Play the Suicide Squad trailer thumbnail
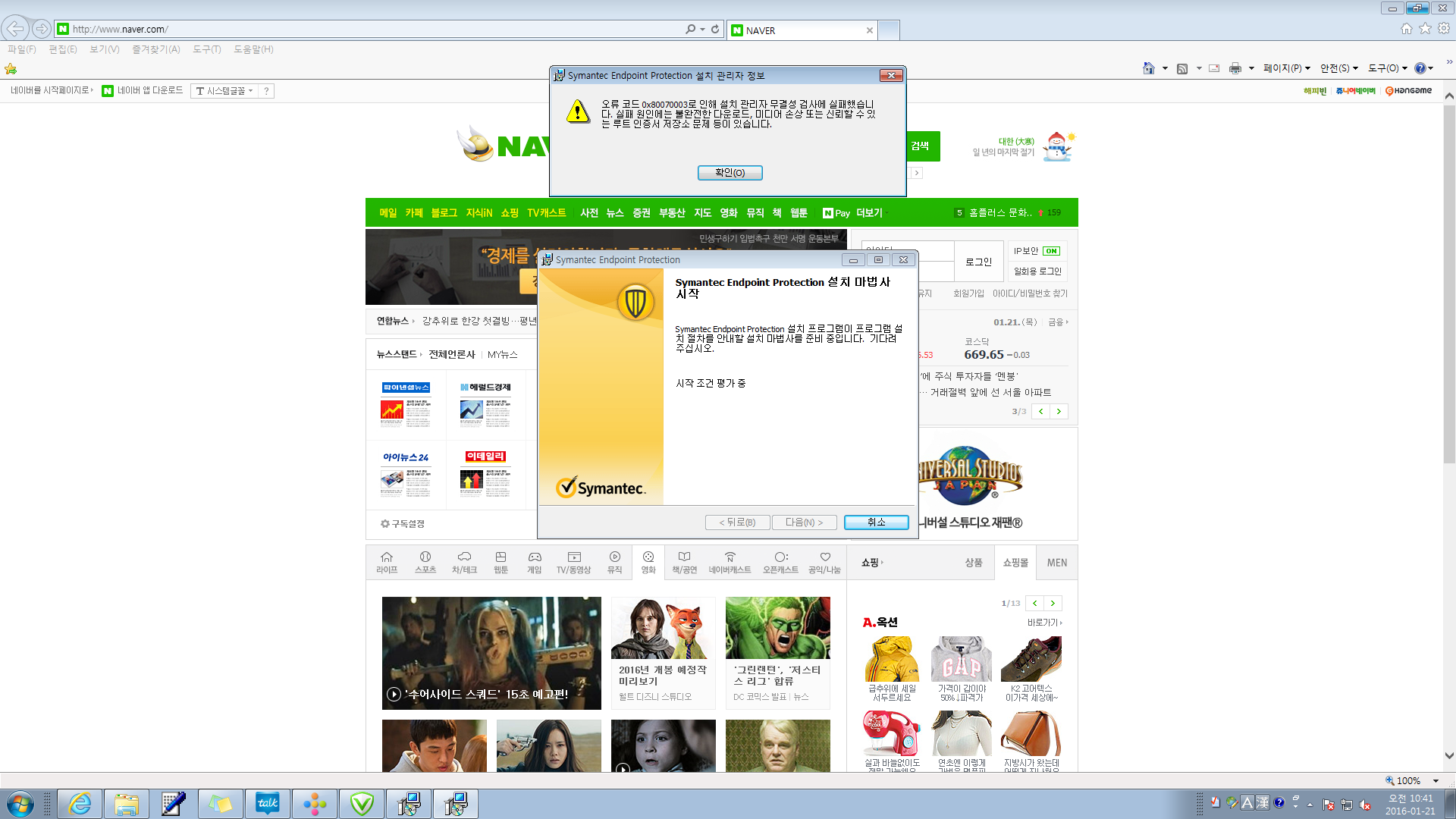Viewport: 1456px width, 819px height. [x=491, y=653]
